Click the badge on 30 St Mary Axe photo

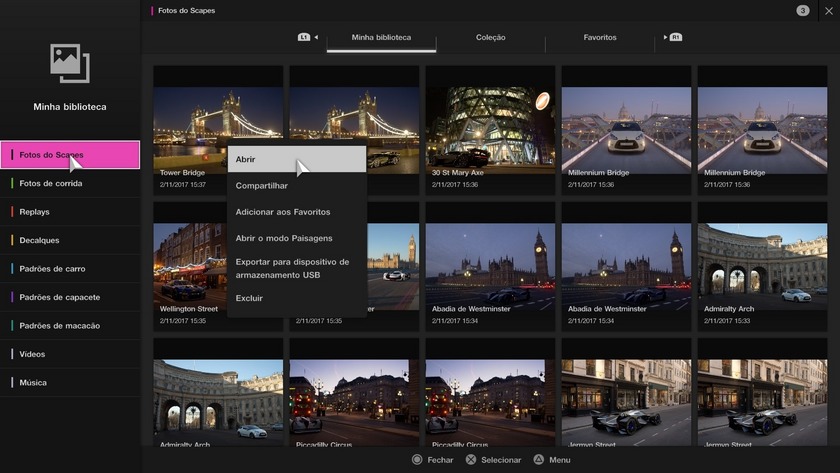[542, 100]
